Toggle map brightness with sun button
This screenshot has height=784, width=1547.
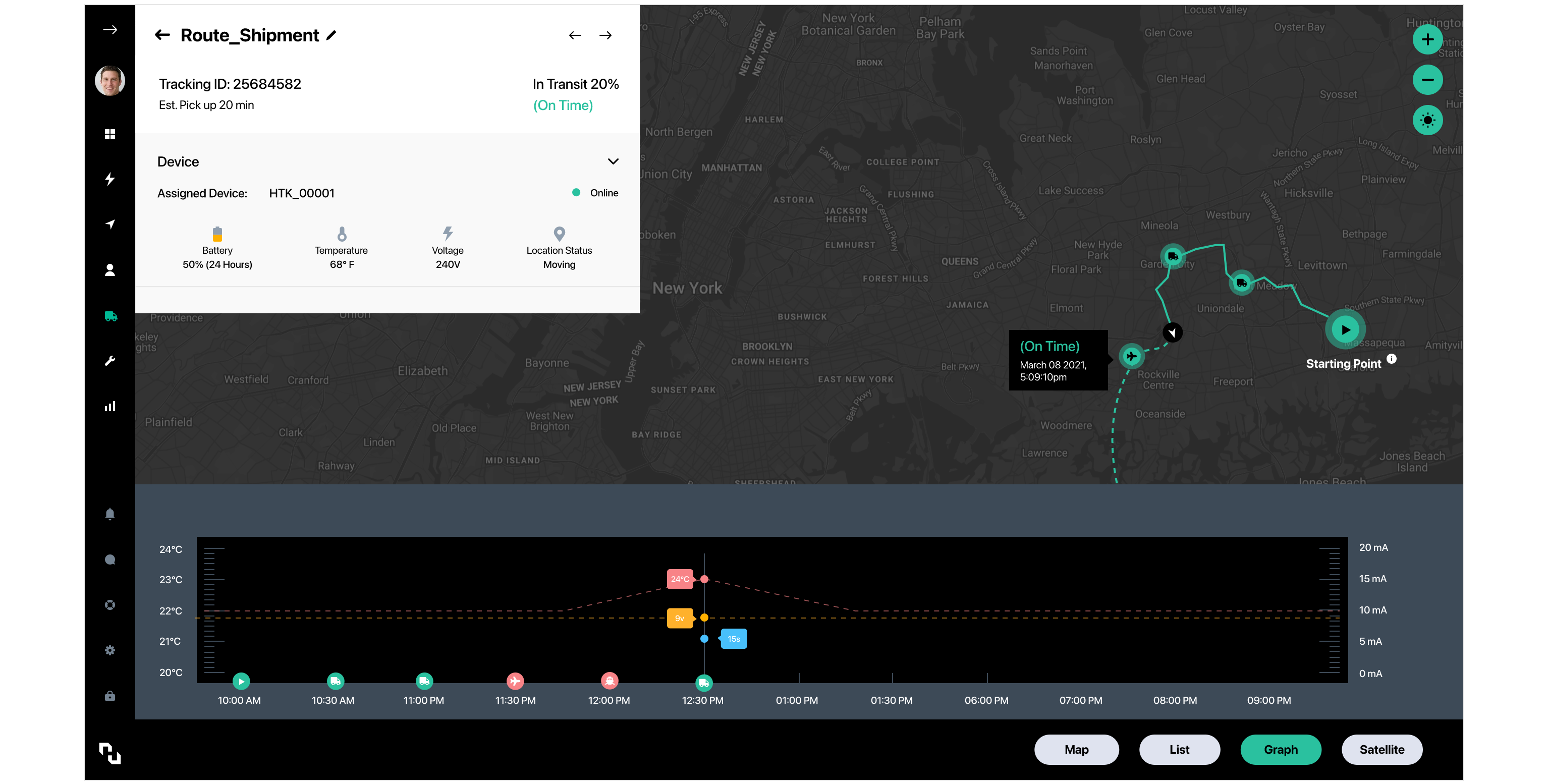click(1427, 120)
